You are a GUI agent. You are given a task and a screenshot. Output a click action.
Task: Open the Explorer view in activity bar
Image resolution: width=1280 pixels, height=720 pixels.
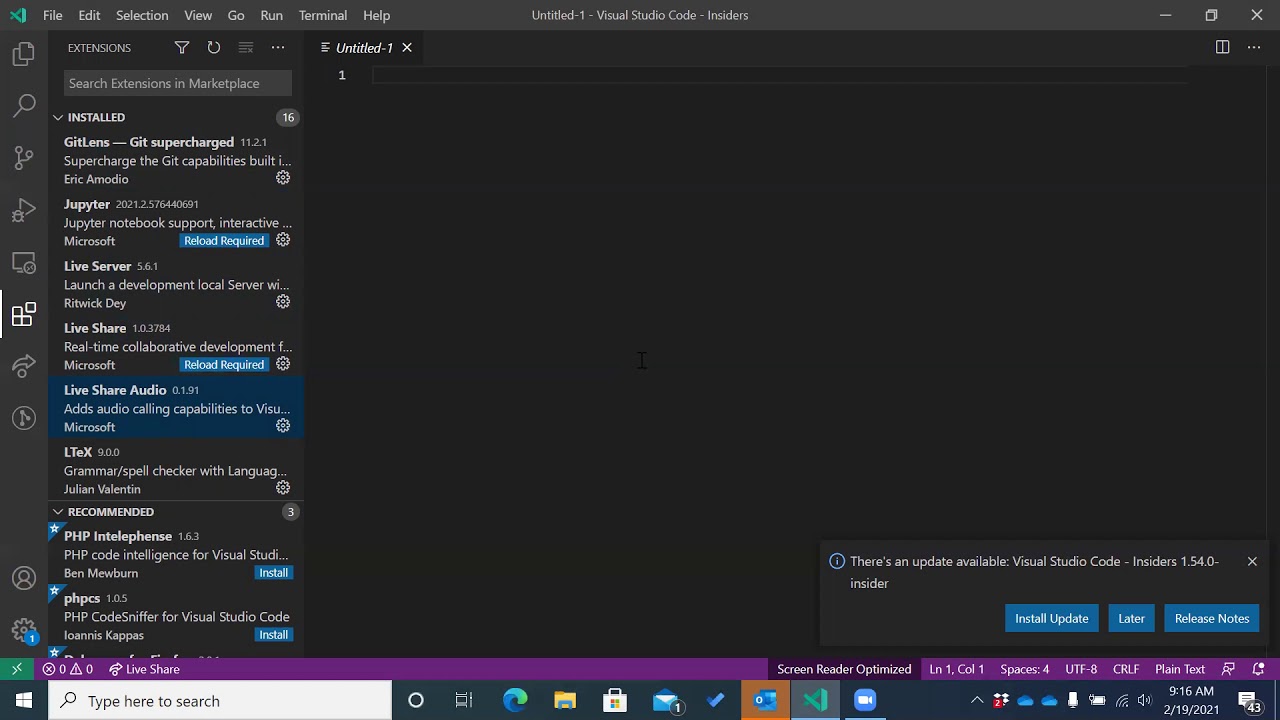24,55
